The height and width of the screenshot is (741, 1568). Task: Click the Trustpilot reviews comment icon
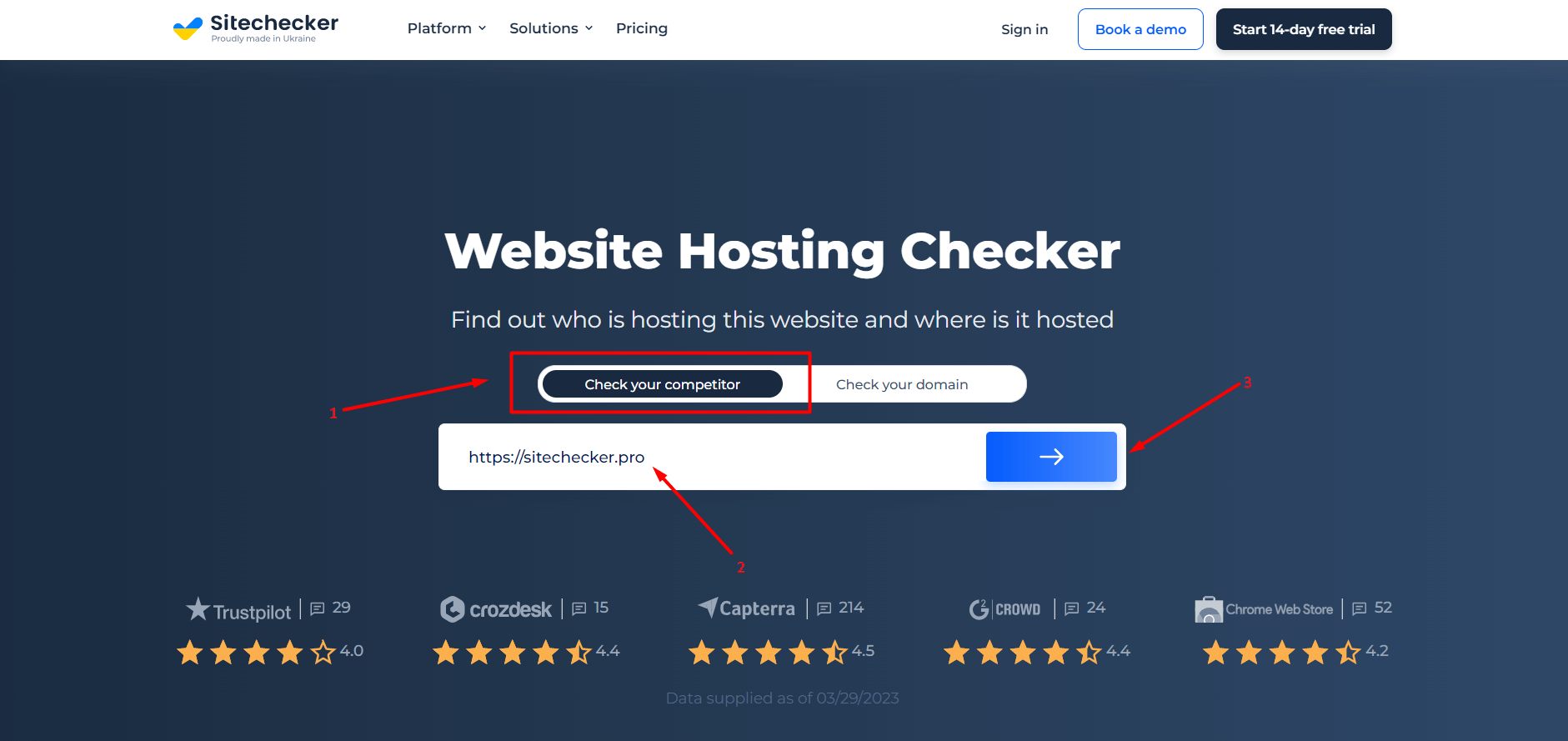point(318,608)
